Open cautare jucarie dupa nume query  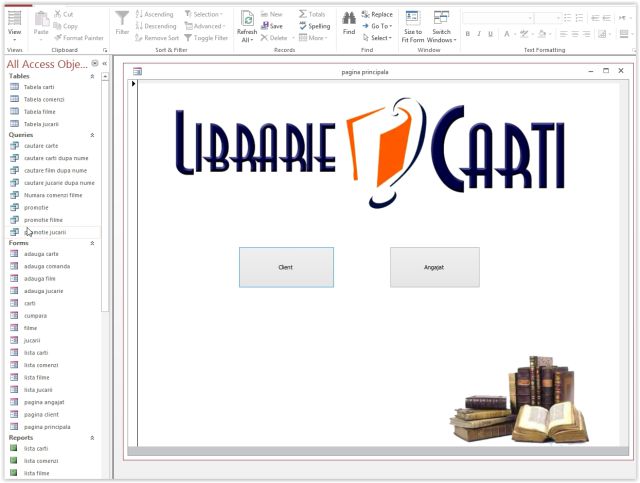[x=59, y=183]
